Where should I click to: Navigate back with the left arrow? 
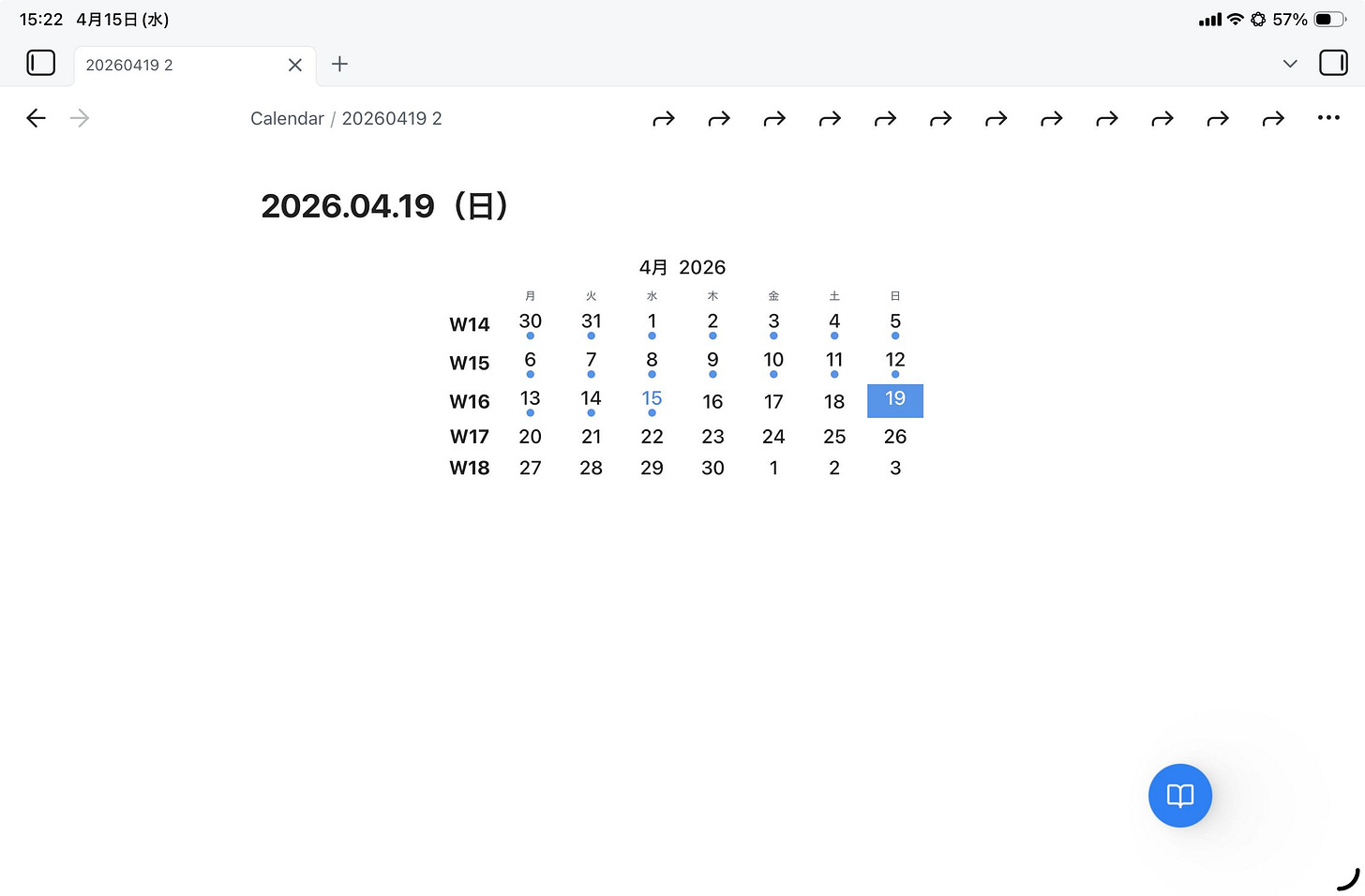click(36, 118)
